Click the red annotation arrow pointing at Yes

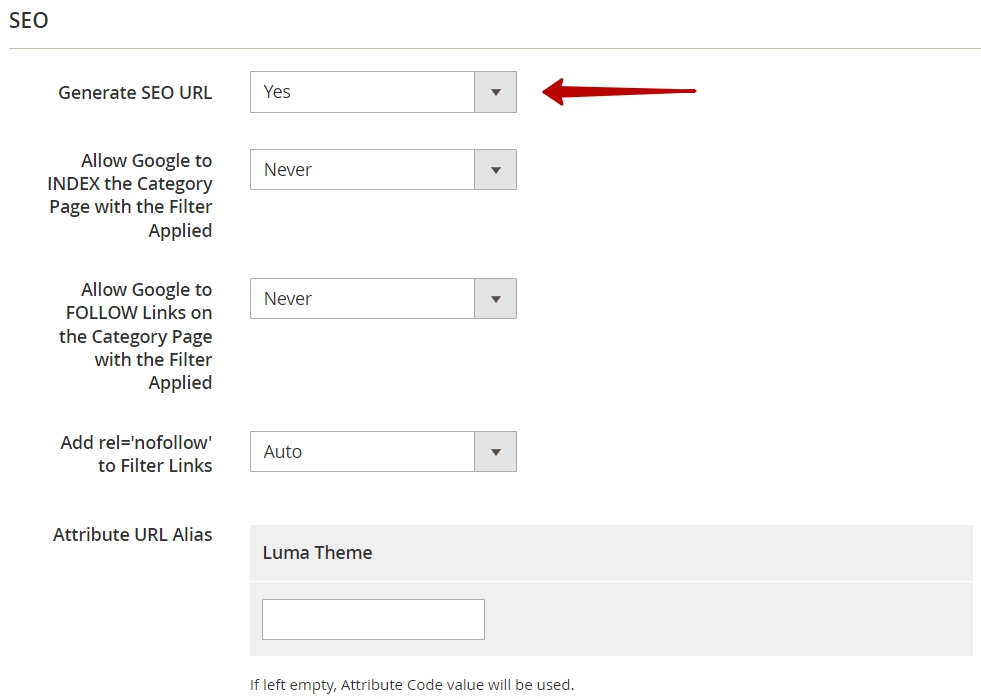619,91
